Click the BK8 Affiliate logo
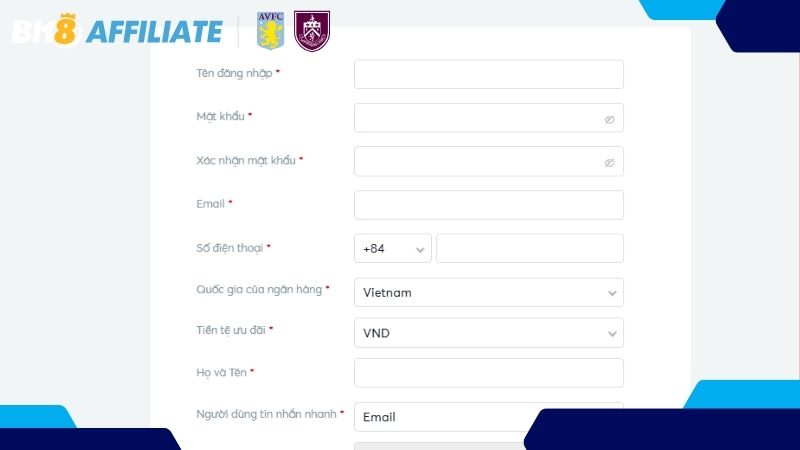Viewport: 800px width, 450px height. click(116, 31)
